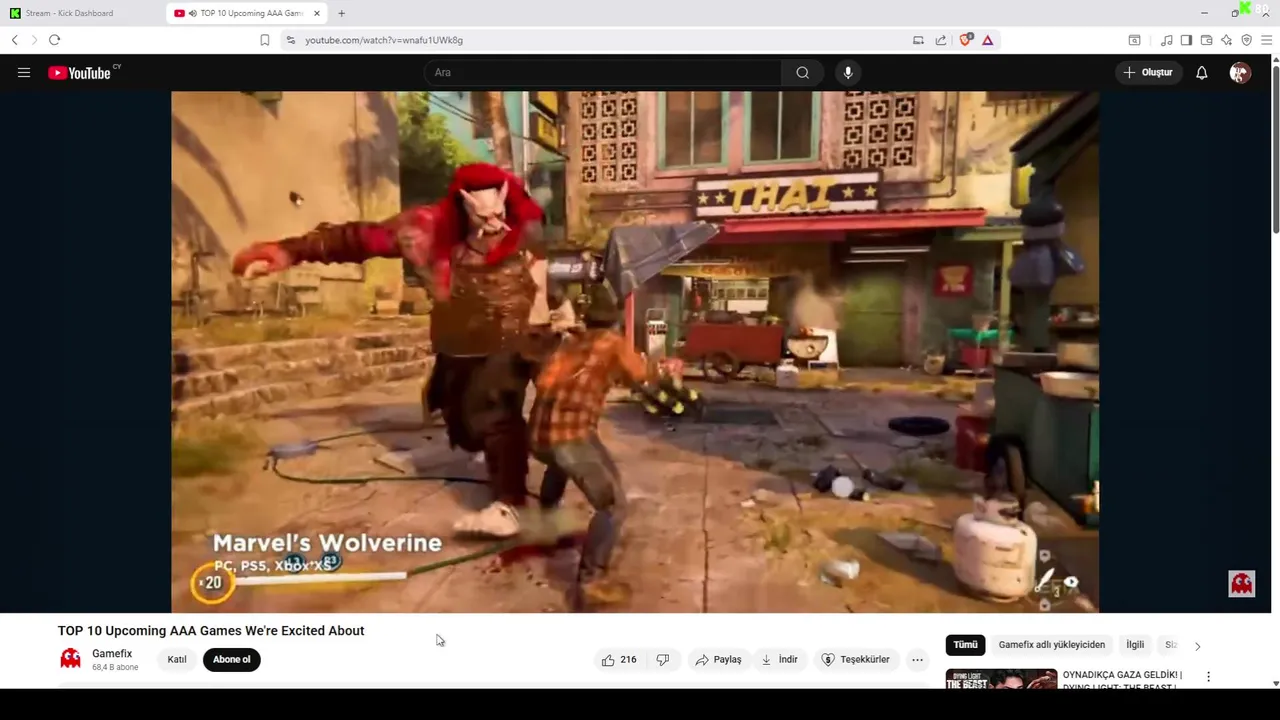The height and width of the screenshot is (720, 1280).
Task: Subscribe with the Abone ol button
Action: pyautogui.click(x=232, y=659)
